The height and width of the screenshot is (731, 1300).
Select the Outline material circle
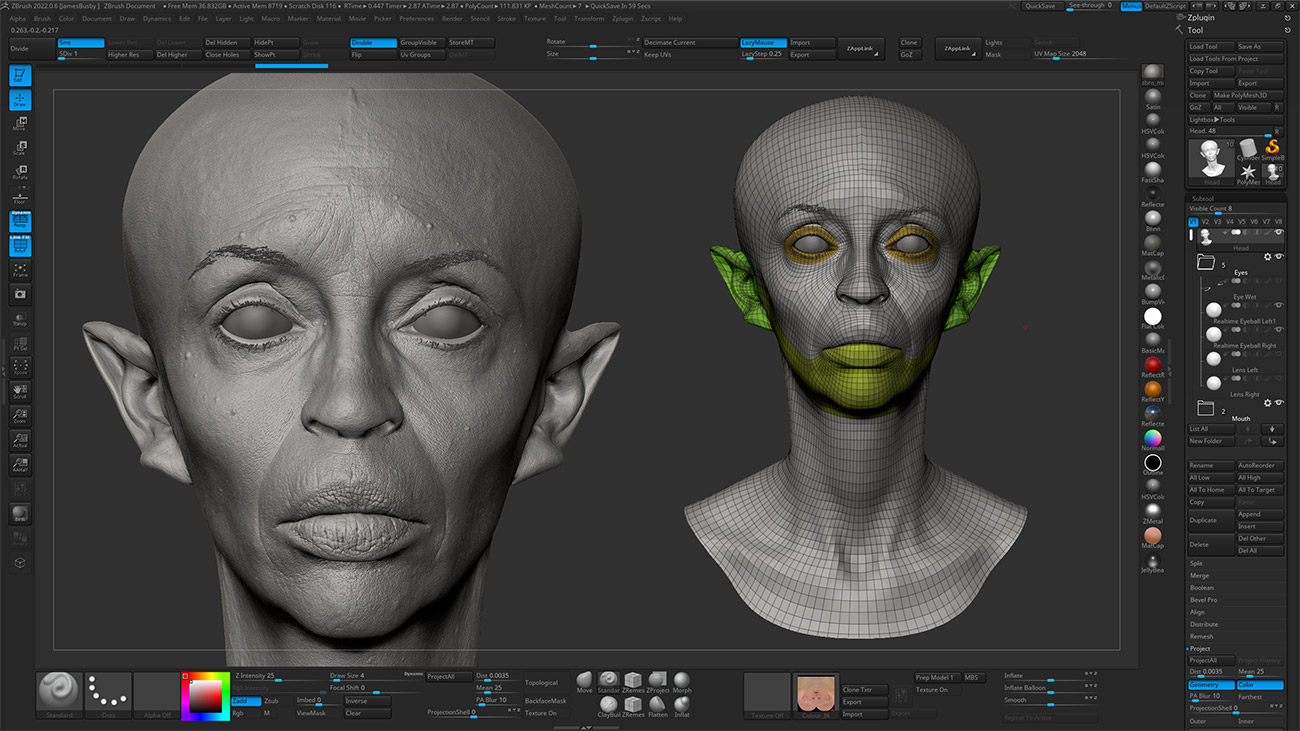[1153, 462]
